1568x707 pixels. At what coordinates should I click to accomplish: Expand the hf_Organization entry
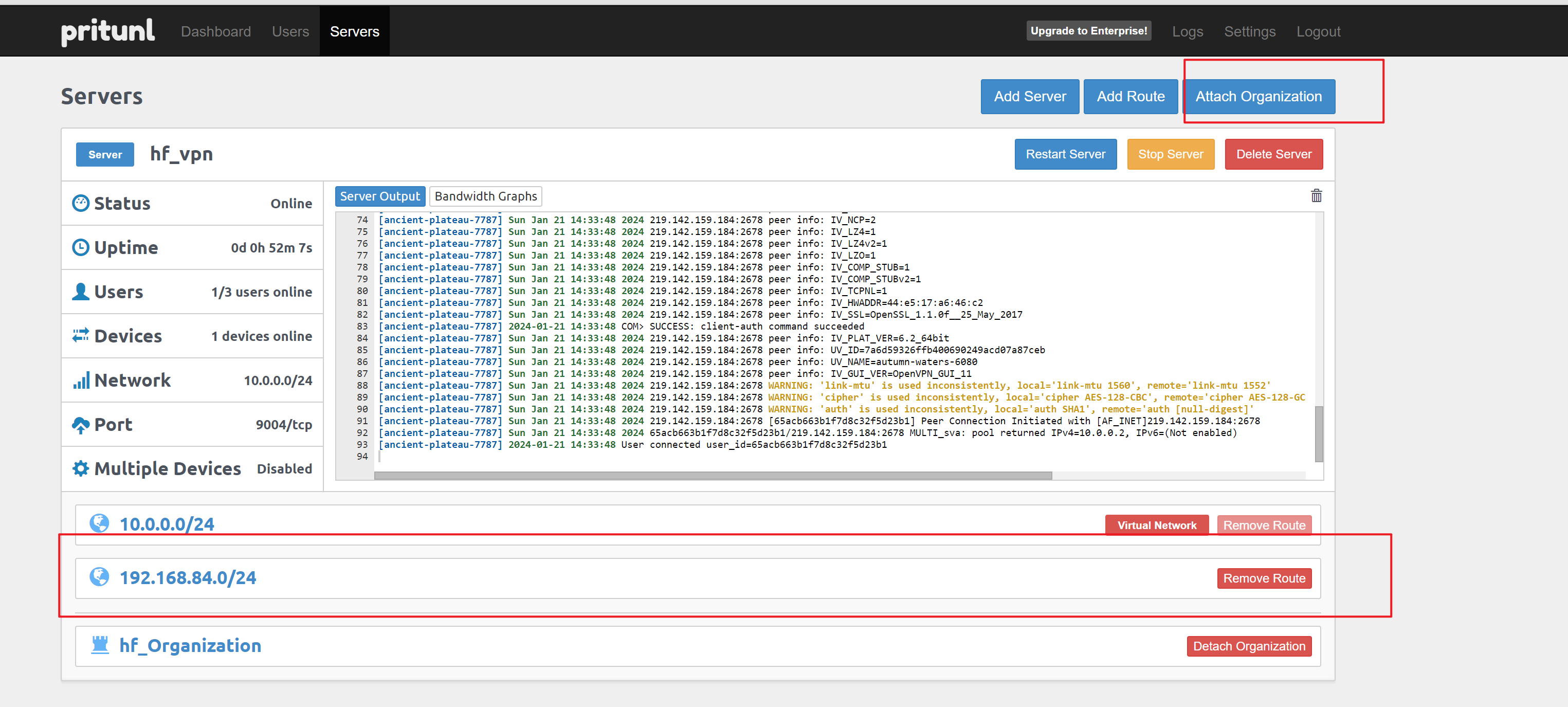pos(190,645)
